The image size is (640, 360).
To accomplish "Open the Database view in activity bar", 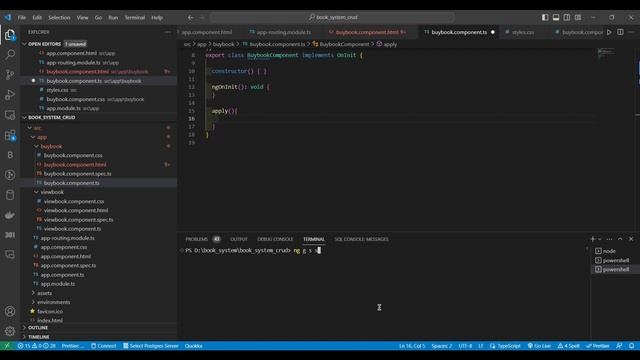I will pyautogui.click(x=10, y=195).
